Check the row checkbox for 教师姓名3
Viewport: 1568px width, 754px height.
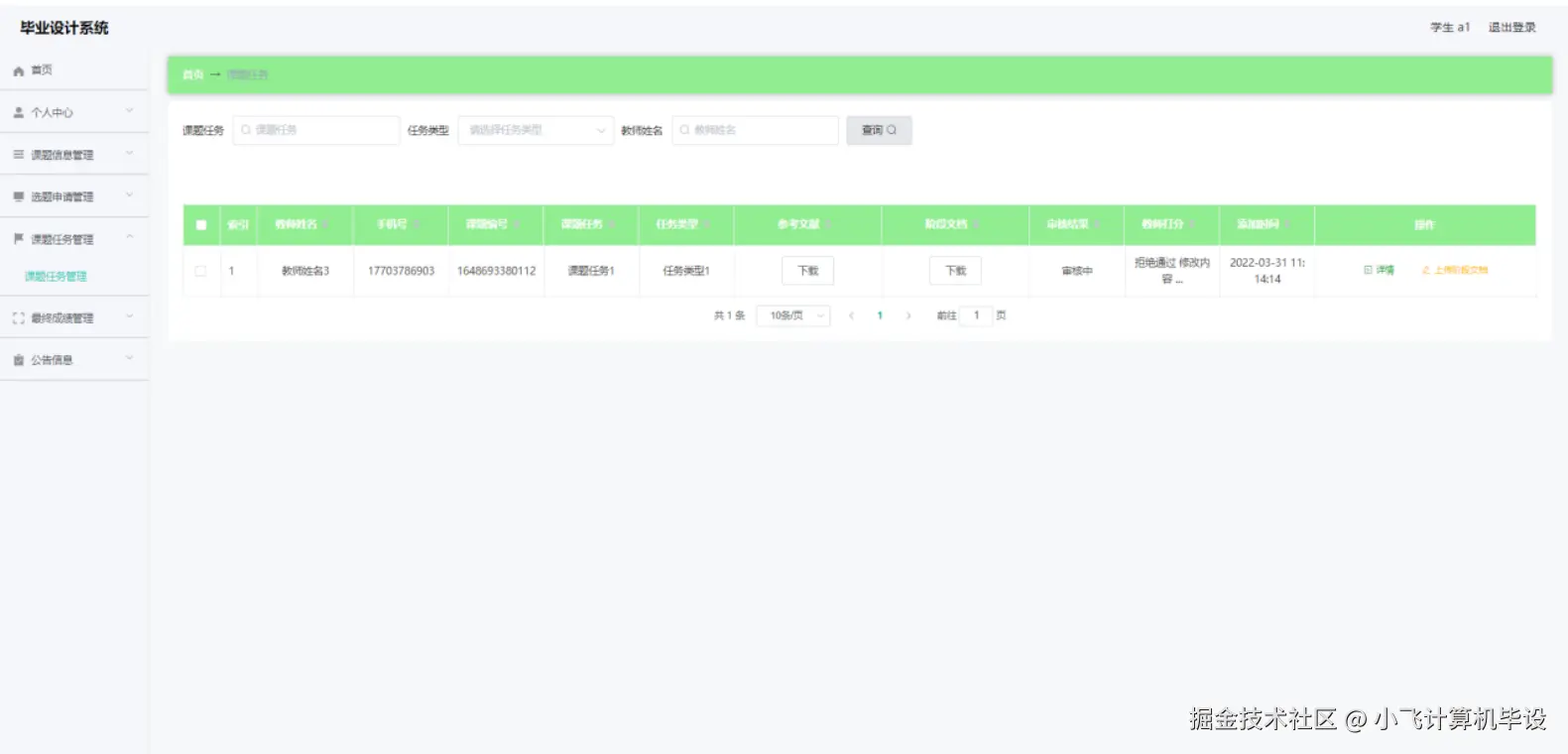click(x=201, y=271)
